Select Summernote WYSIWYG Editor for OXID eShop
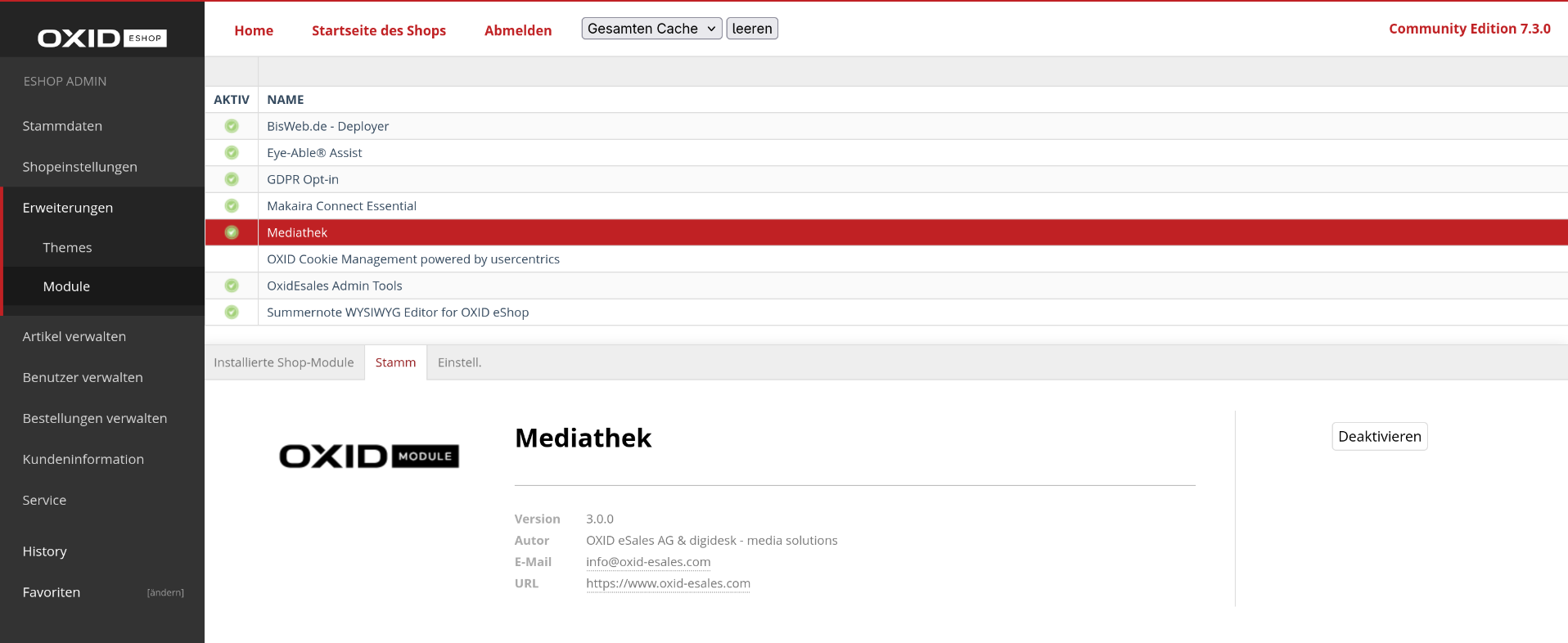 (x=886, y=313)
